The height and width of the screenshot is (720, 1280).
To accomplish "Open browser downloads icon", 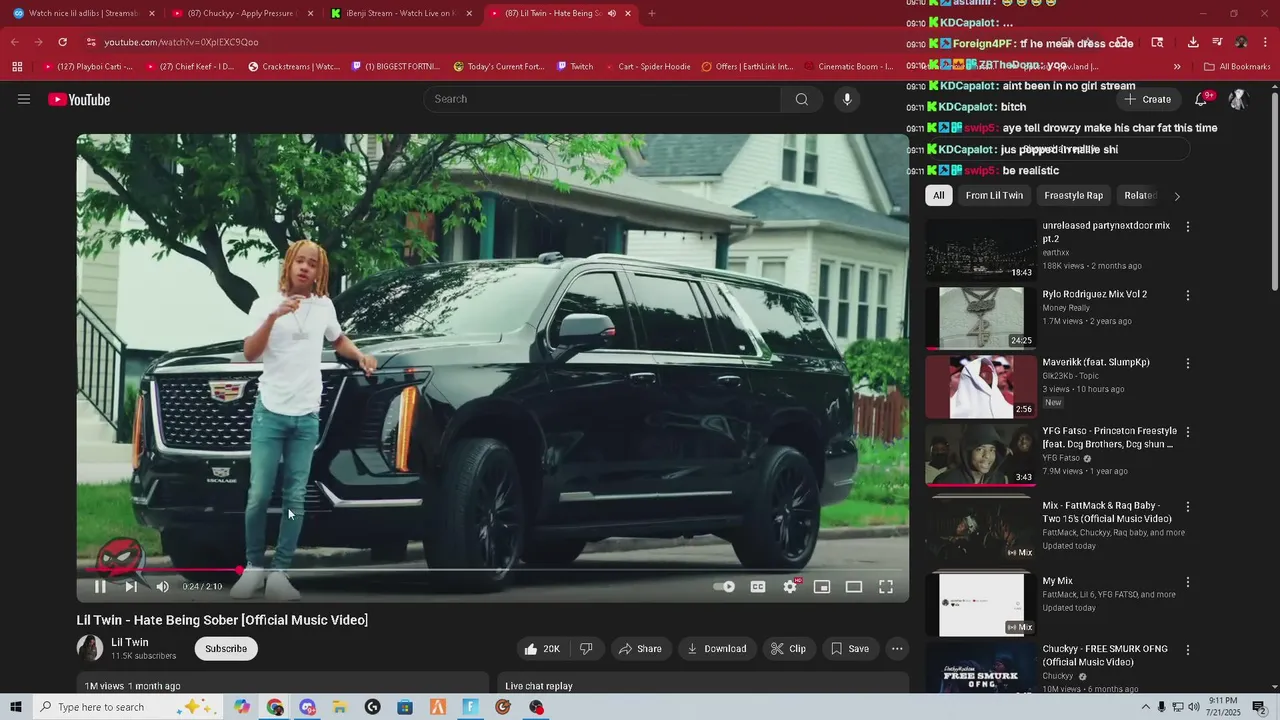I will [1193, 42].
